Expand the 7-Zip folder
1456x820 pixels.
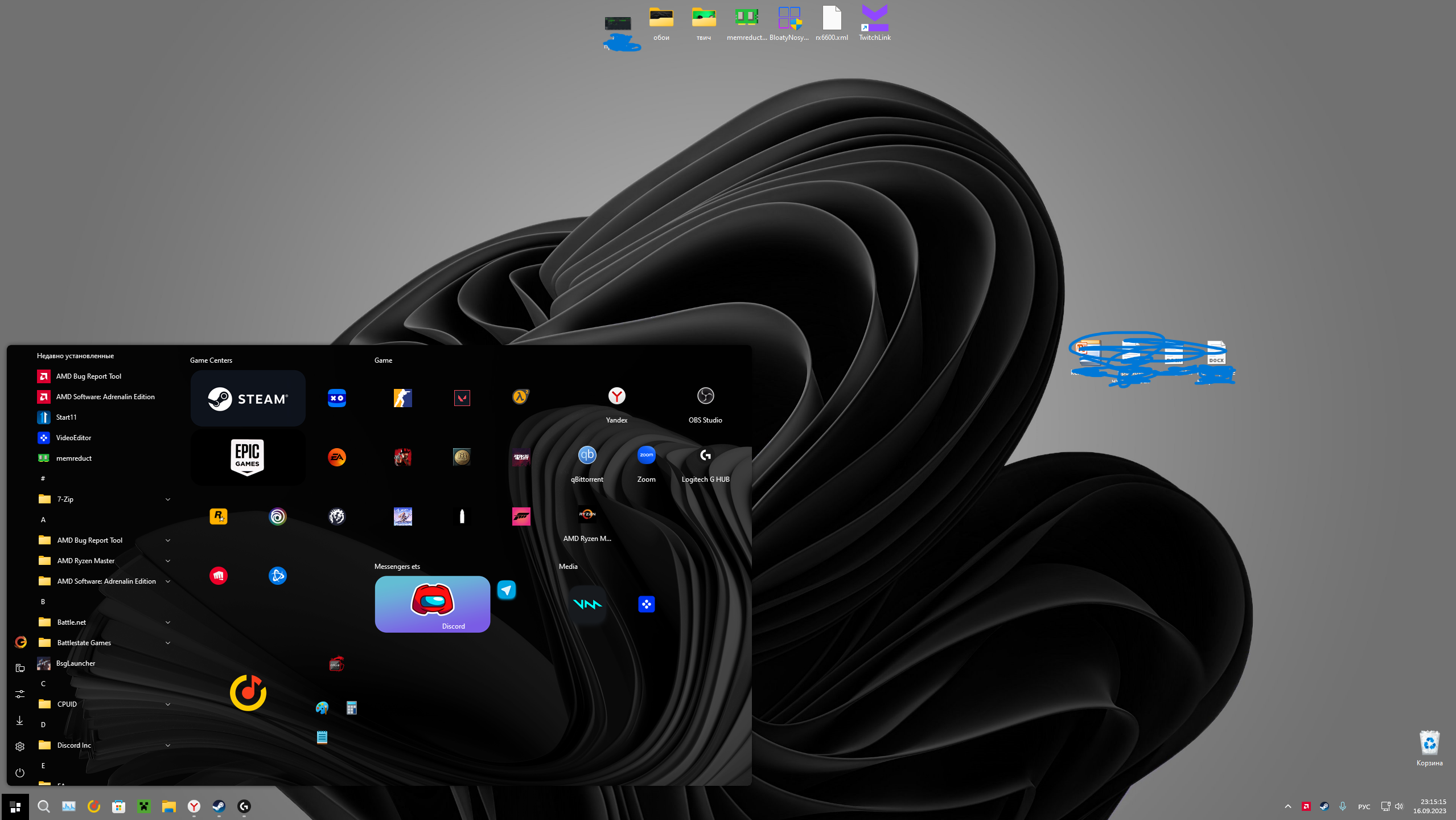pyautogui.click(x=168, y=499)
